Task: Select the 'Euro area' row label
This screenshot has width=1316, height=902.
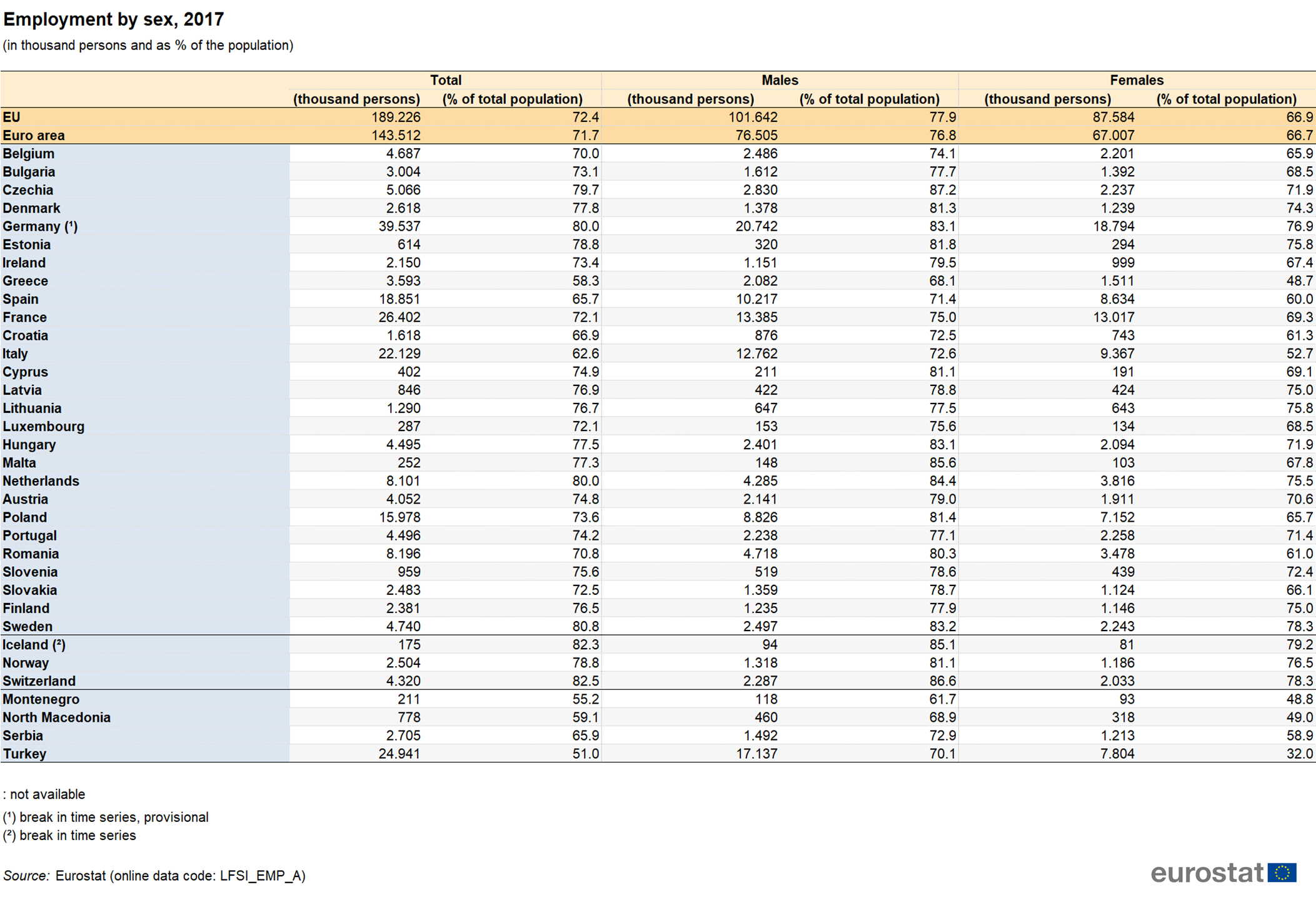Action: [x=34, y=135]
